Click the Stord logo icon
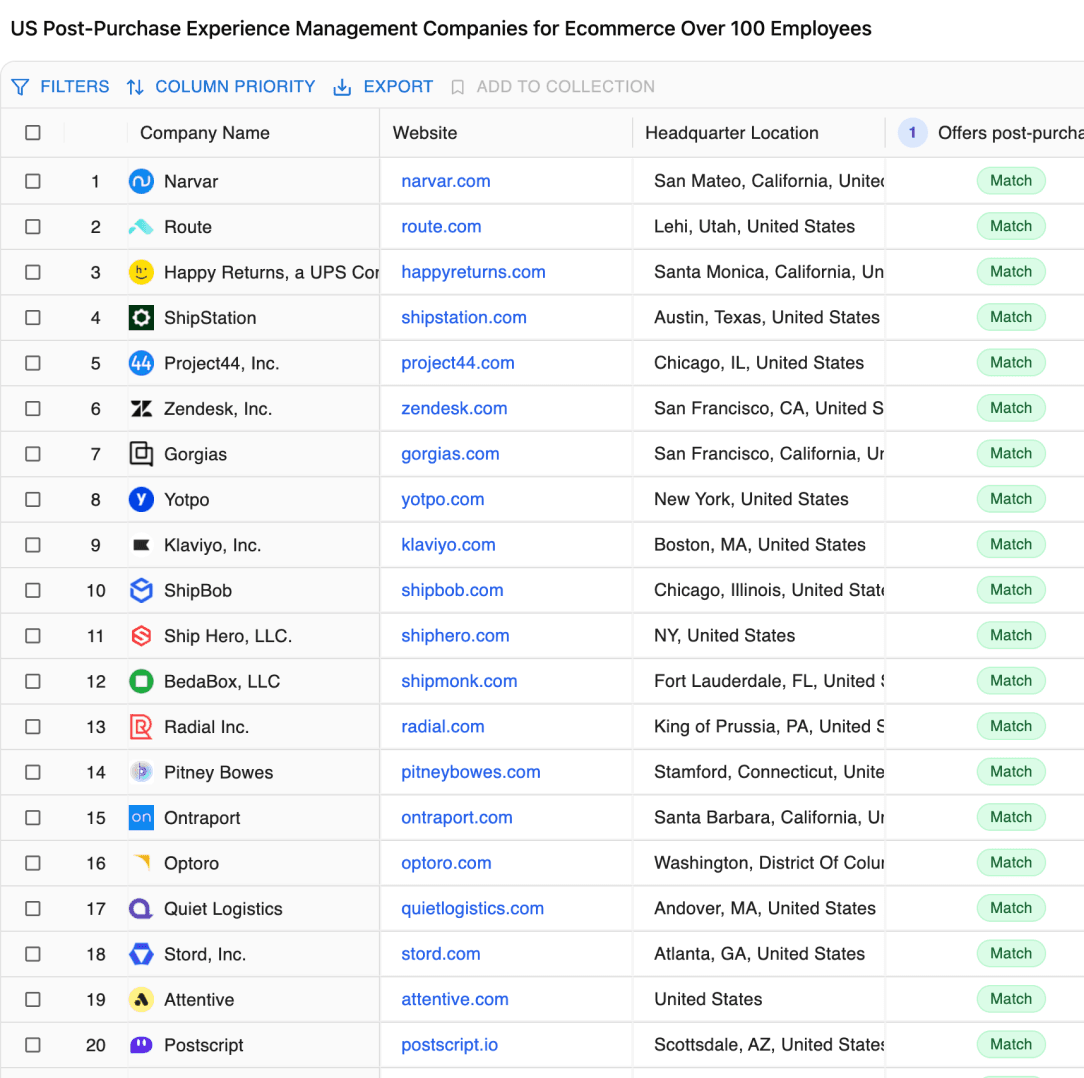The image size is (1084, 1078). (x=141, y=954)
